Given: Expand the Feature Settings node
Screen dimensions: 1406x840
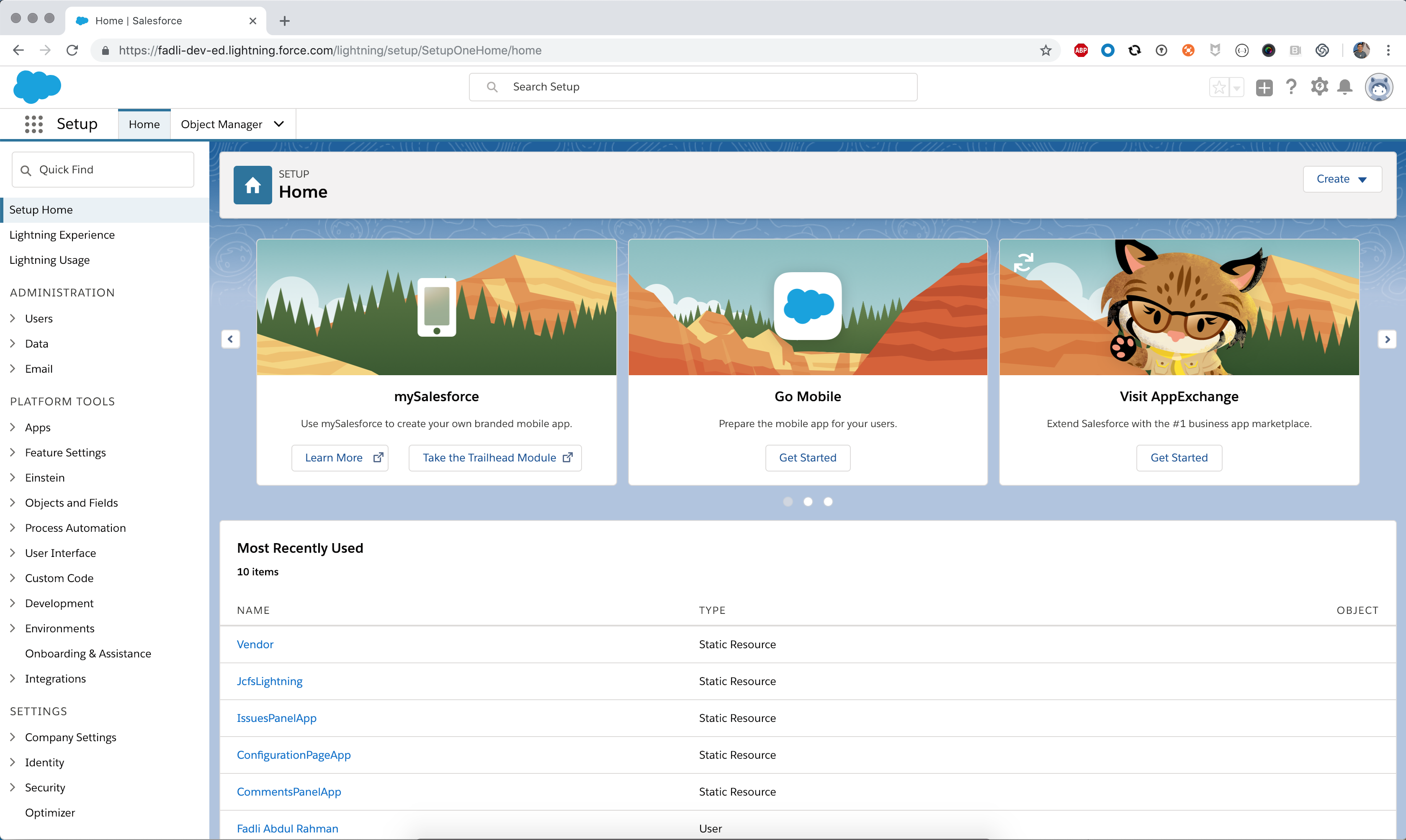Looking at the screenshot, I should click(x=13, y=452).
